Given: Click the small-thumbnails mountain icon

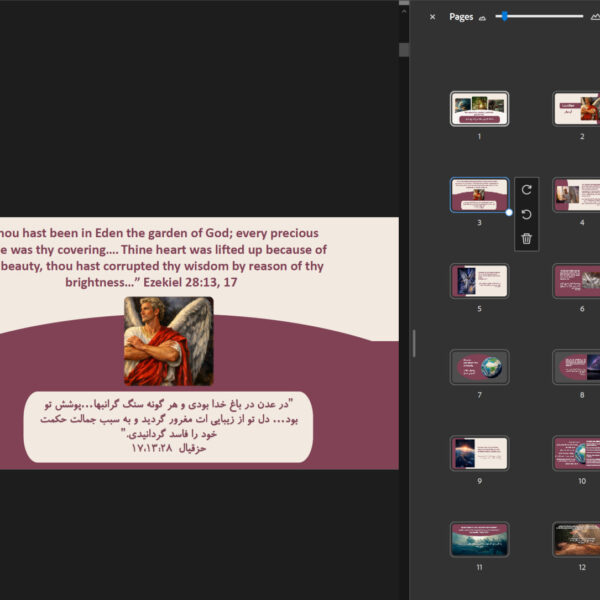Looking at the screenshot, I should point(482,17).
